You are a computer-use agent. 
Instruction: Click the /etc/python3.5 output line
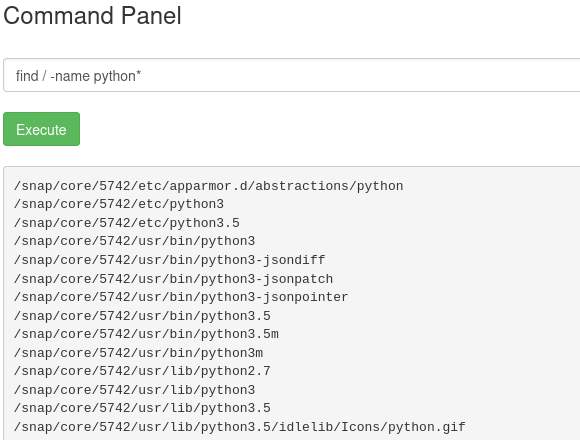127,223
